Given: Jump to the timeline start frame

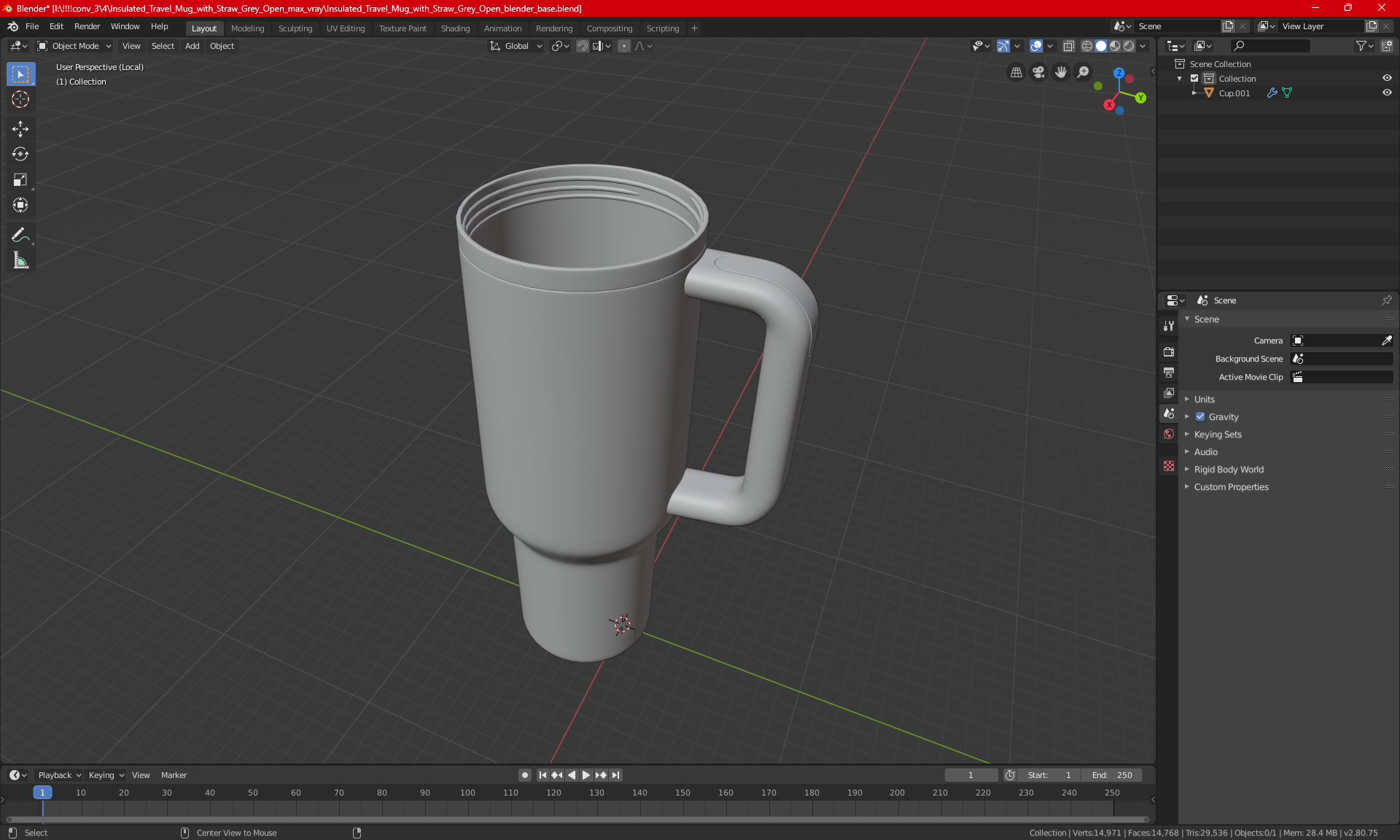Looking at the screenshot, I should 542,775.
